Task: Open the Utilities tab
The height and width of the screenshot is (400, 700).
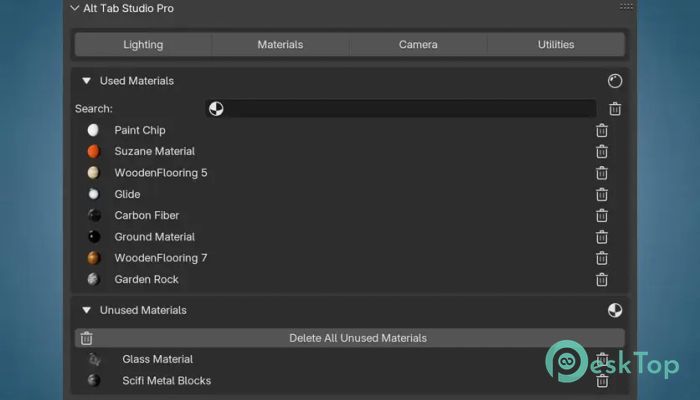Action: click(x=556, y=44)
